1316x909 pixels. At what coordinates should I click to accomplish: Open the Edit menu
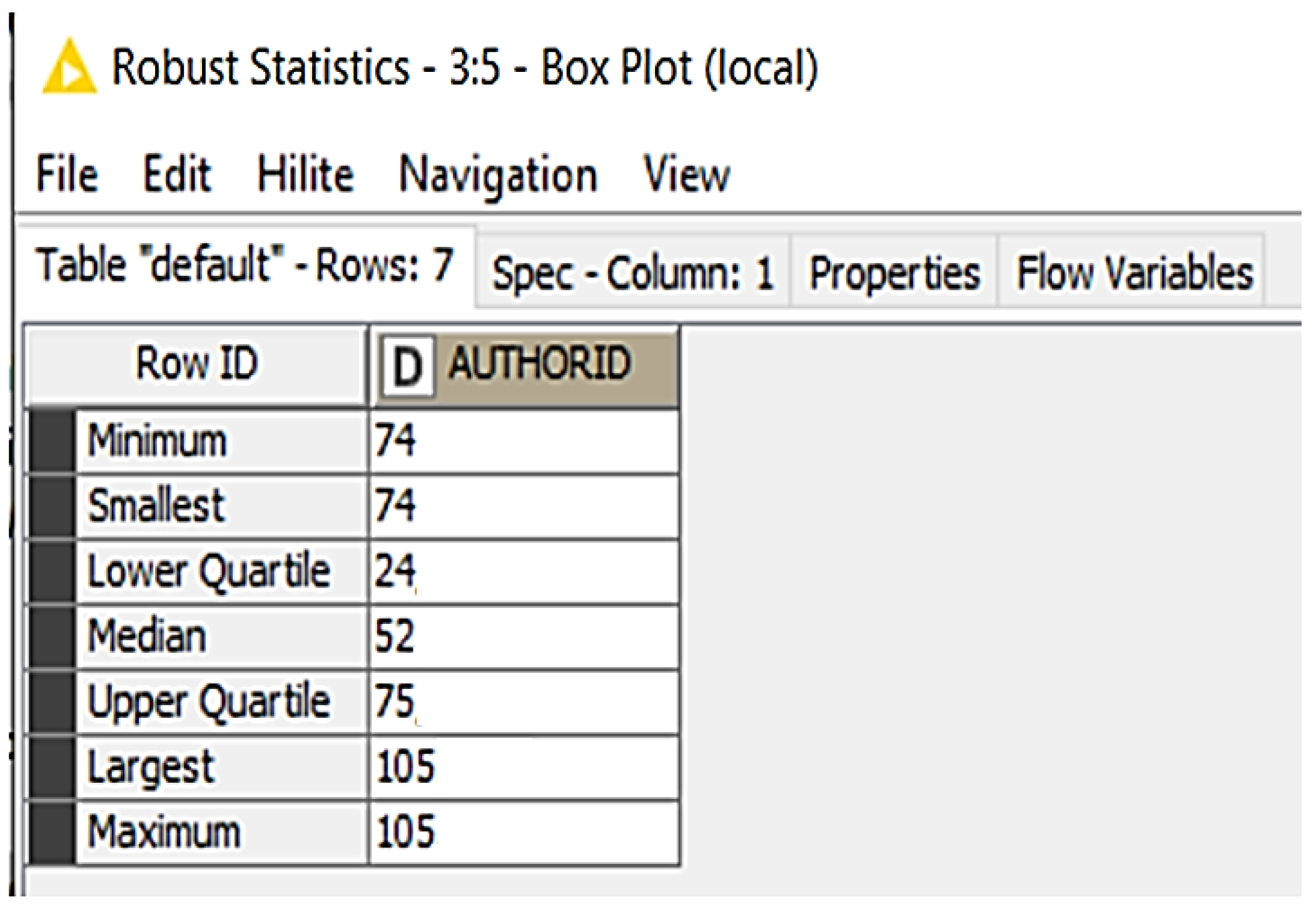point(176,174)
